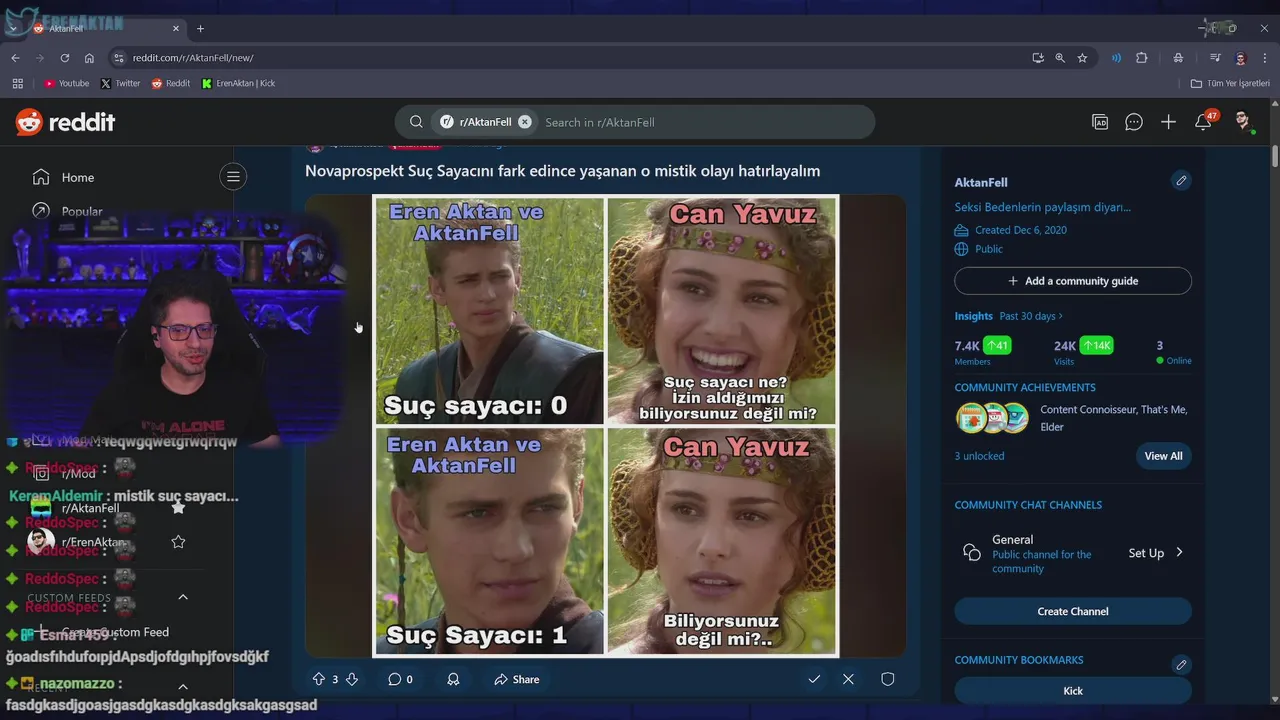Screen dimensions: 1280x720
Task: Click the Reddit logo in the header
Action: pos(65,122)
